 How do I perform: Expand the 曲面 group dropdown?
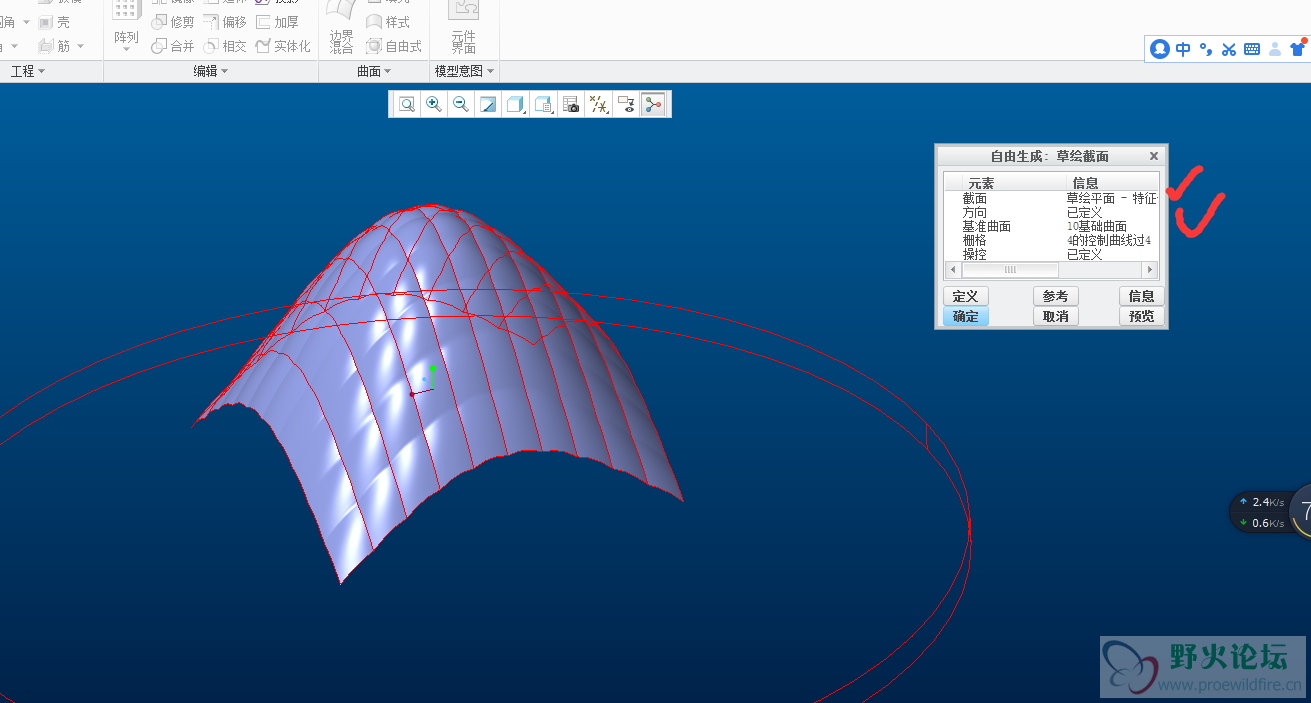(x=374, y=71)
